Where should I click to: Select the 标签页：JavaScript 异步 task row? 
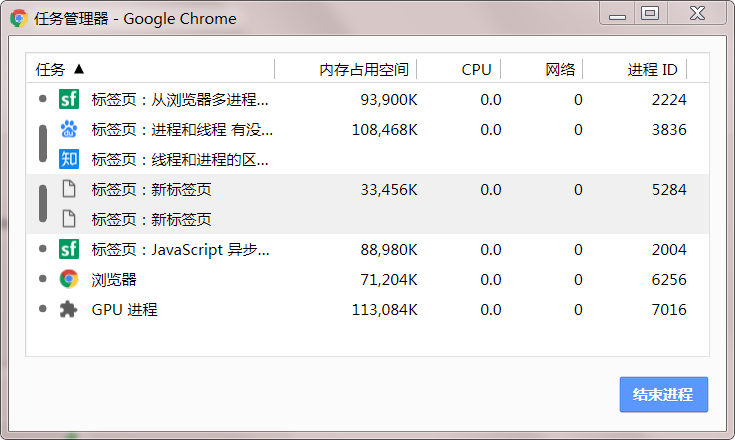[x=180, y=249]
